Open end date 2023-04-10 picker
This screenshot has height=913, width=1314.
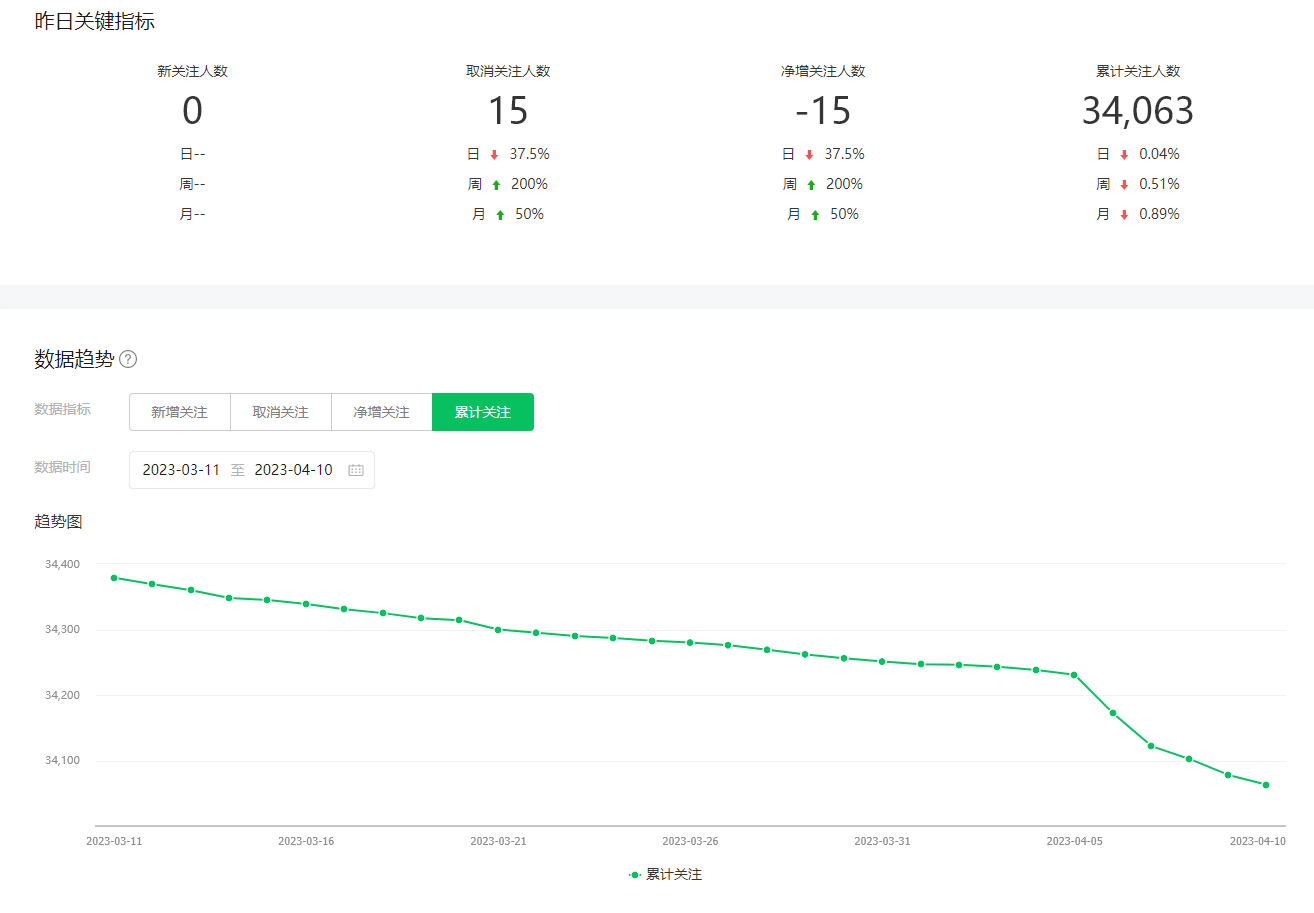click(x=293, y=470)
